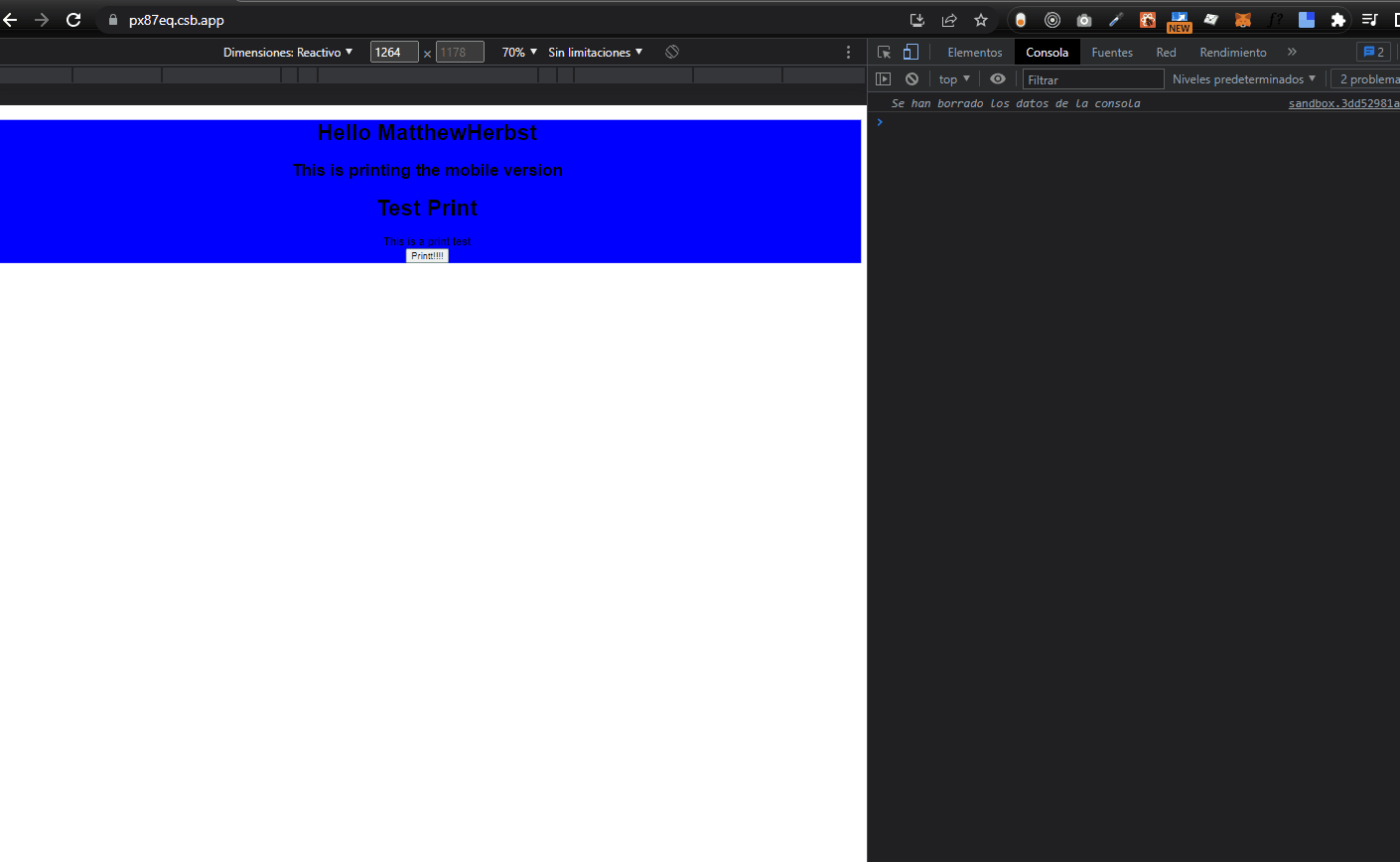Select the inspect element cursor tool
Image resolution: width=1400 pixels, height=862 pixels.
click(883, 52)
